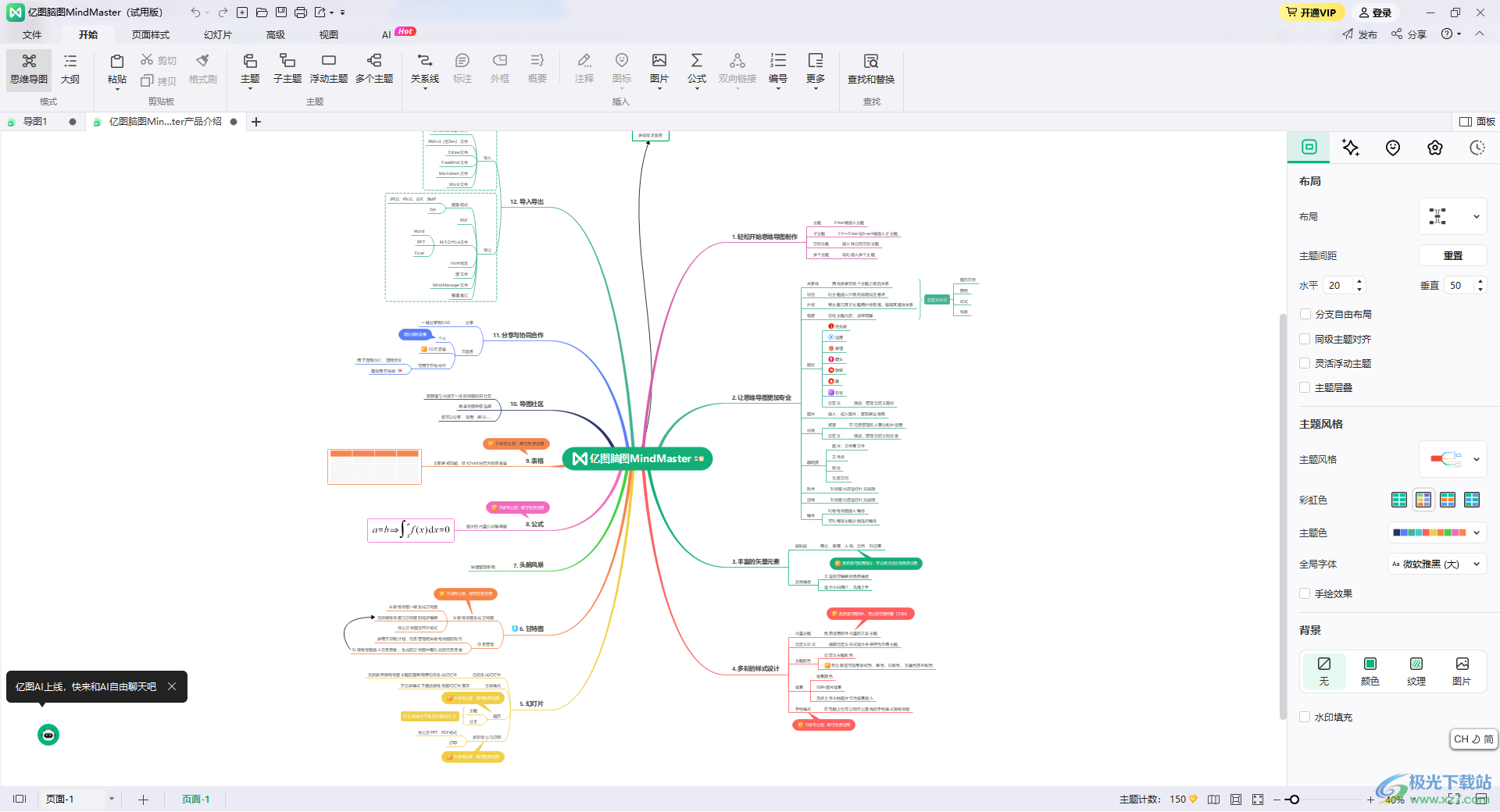Open the Page-1 (页面-1) dropdown arrow

click(112, 799)
